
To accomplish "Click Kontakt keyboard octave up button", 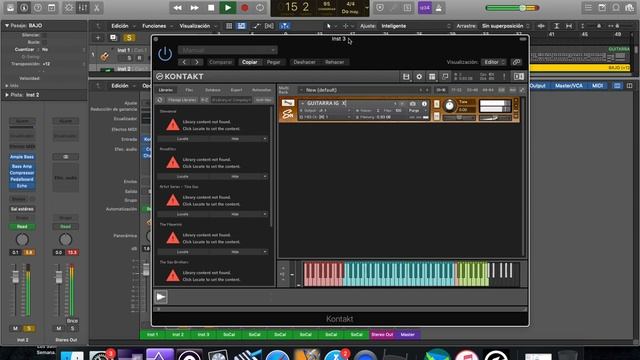I will [x=283, y=268].
